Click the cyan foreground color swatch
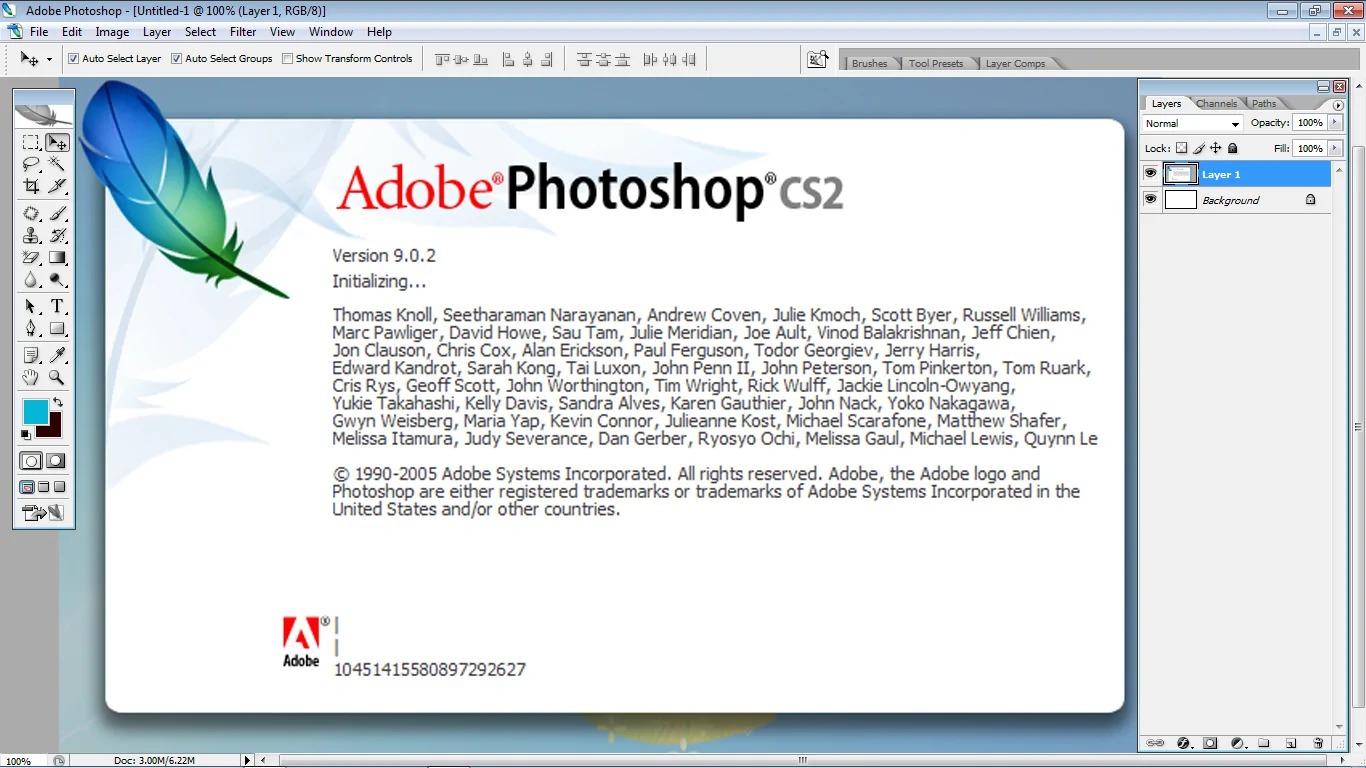 pos(34,410)
